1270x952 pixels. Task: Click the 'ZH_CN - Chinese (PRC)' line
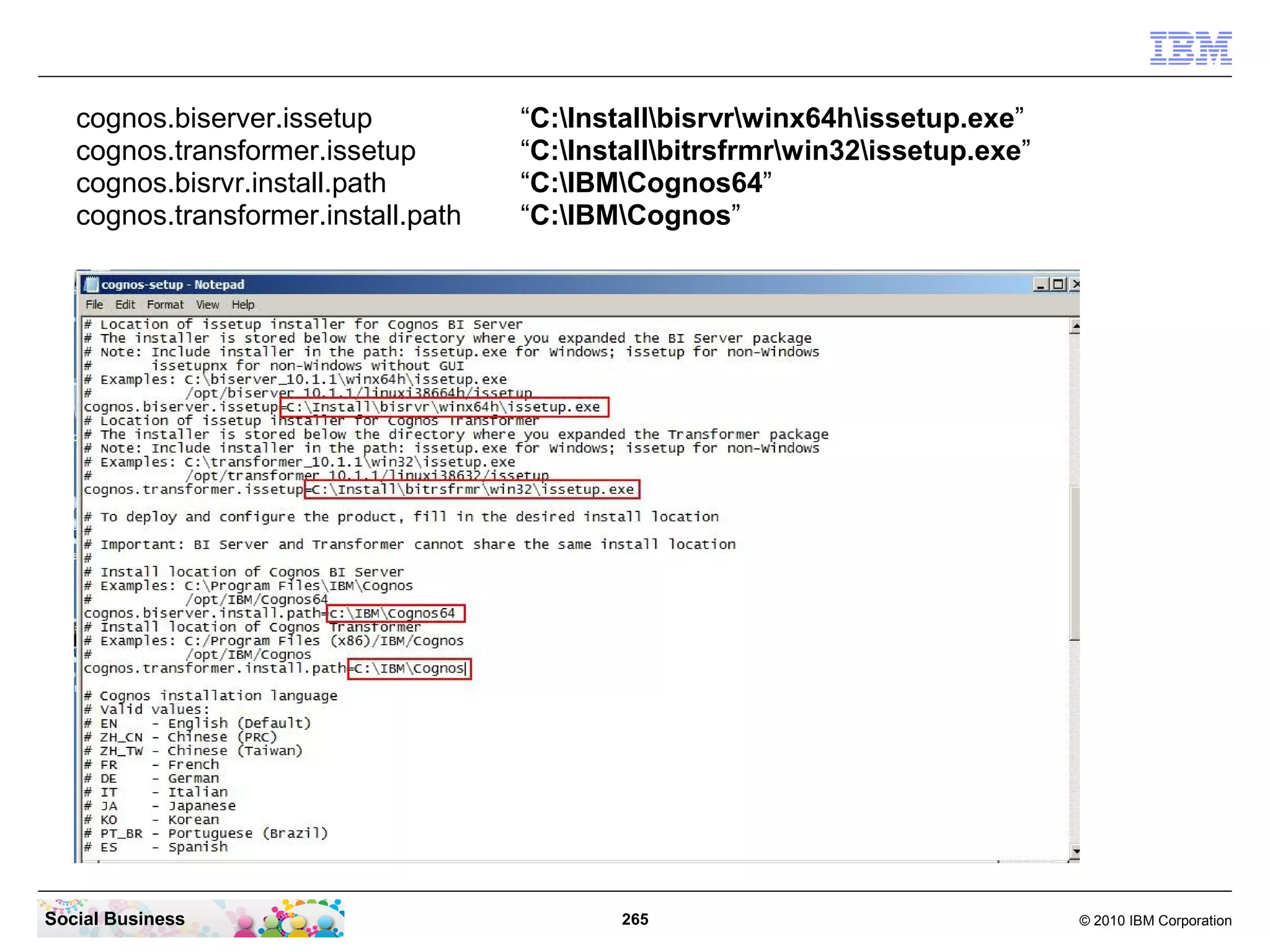pyautogui.click(x=180, y=737)
